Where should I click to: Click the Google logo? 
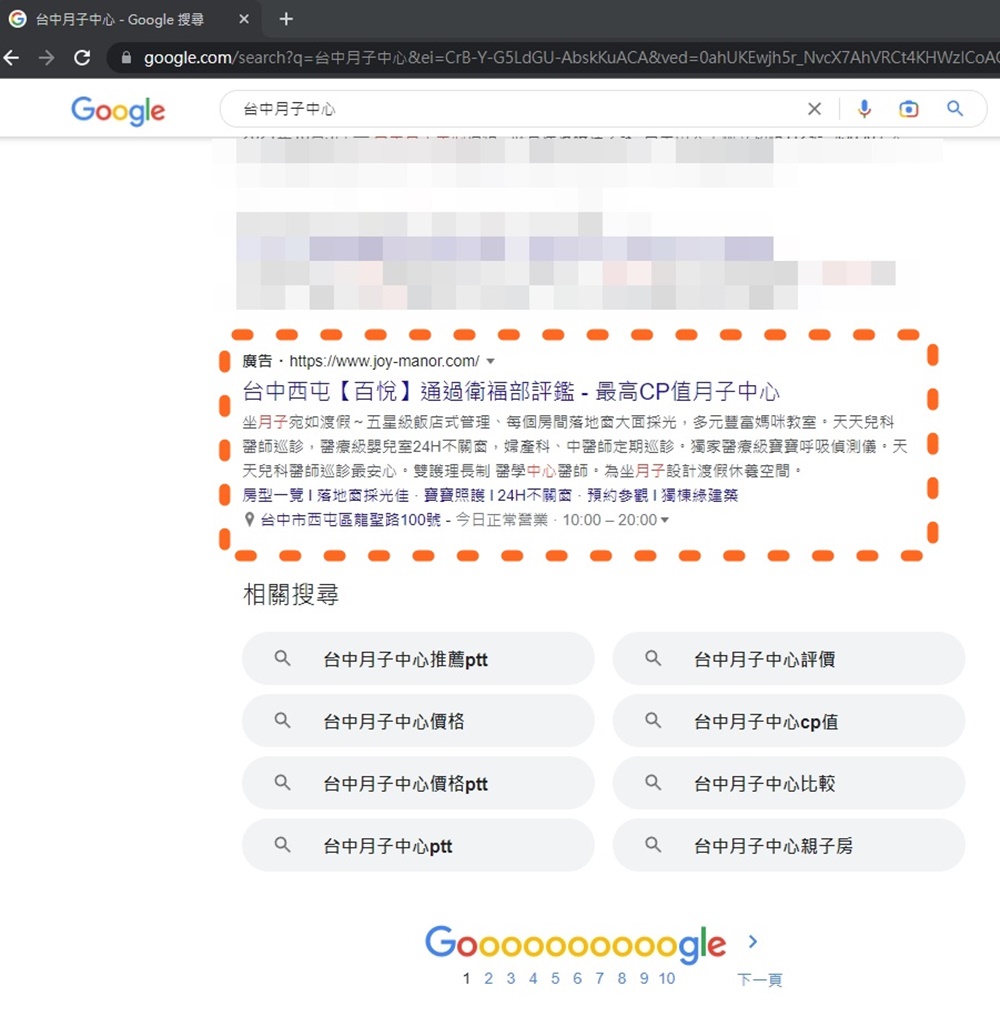(118, 111)
